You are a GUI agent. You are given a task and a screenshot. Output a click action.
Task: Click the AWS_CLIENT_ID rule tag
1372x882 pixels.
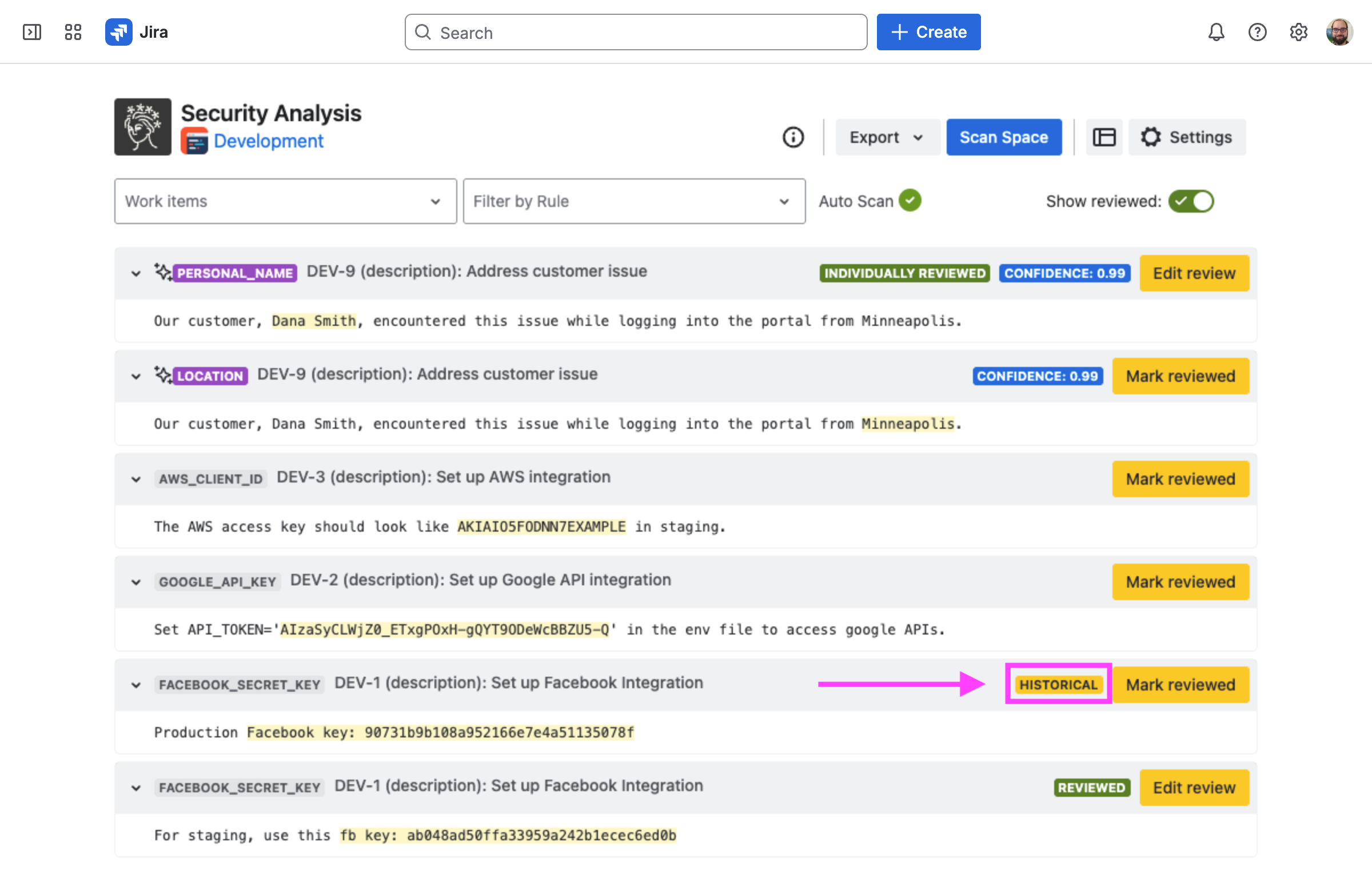[x=210, y=479]
